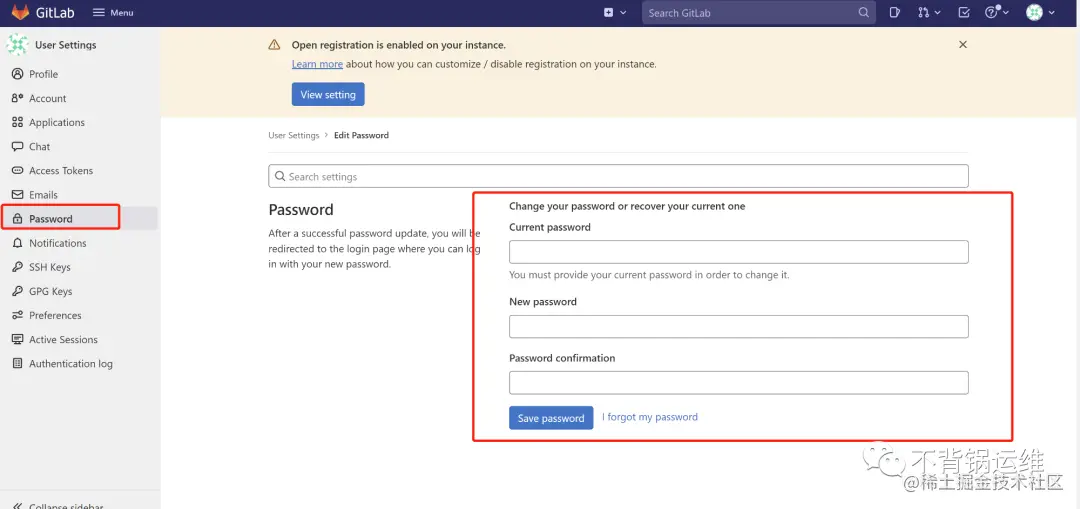This screenshot has height=509, width=1080.
Task: Click the 'Open registration is enabled' banner title
Action: [x=399, y=45]
